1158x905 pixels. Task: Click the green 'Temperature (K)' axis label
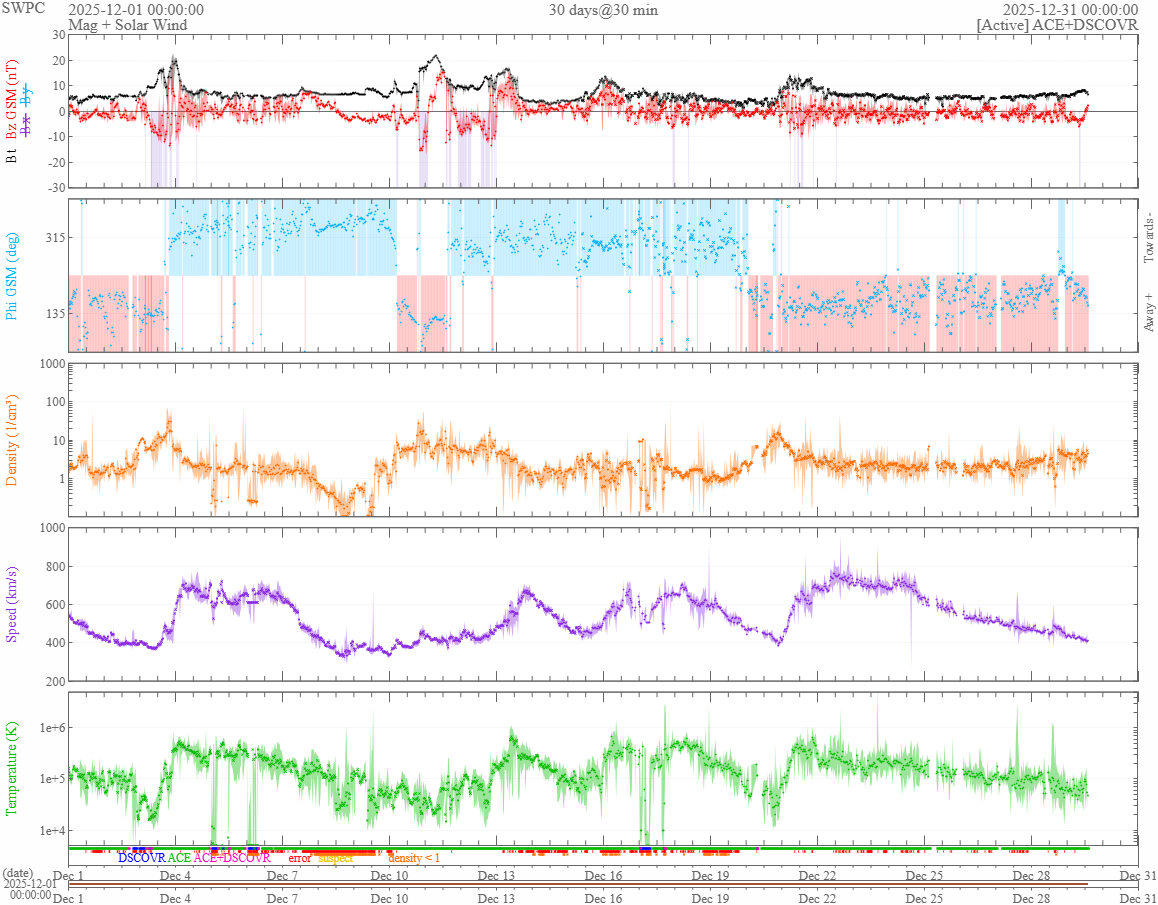point(11,768)
